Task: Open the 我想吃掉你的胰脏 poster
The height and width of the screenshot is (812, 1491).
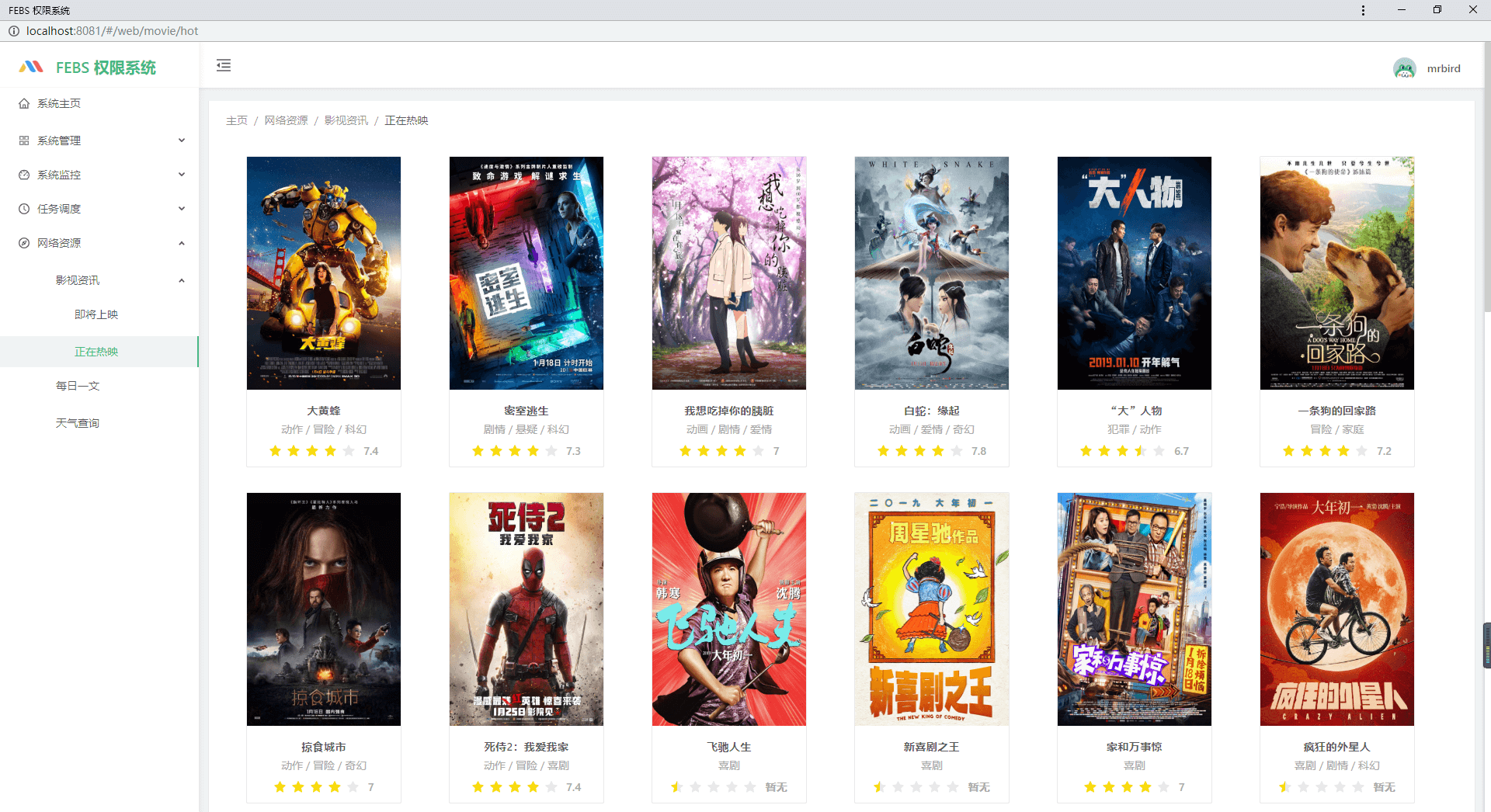Action: (729, 273)
